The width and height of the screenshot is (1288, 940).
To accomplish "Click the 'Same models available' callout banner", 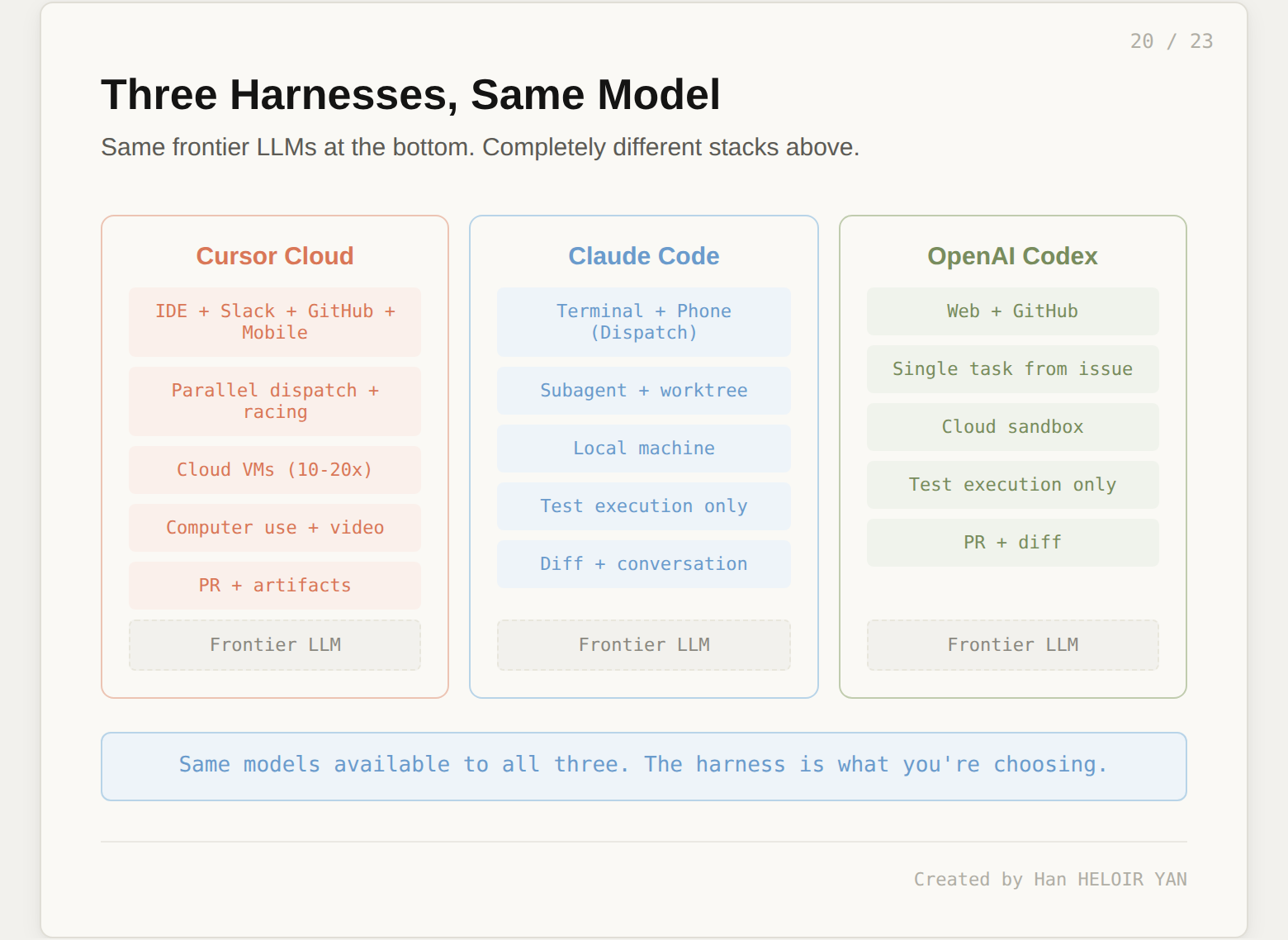I will point(643,765).
